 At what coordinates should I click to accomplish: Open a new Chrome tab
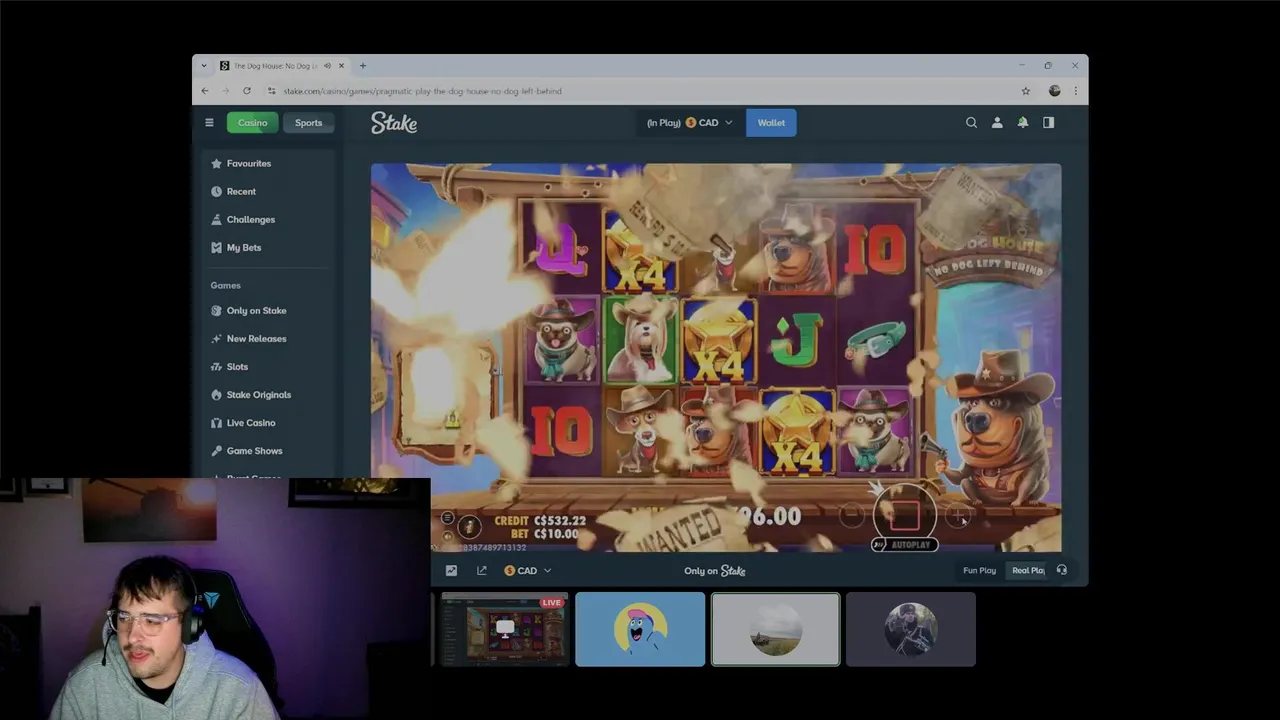point(363,66)
